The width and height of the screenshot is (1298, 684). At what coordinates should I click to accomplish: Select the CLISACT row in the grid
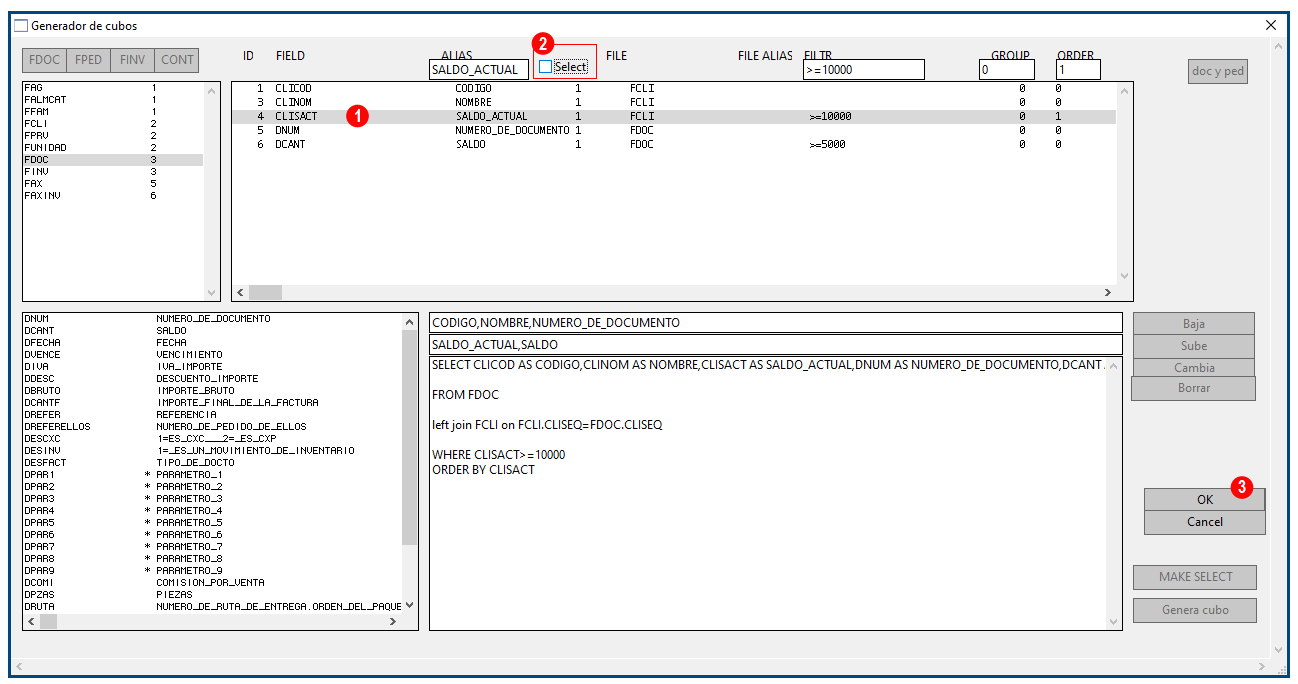click(x=674, y=116)
